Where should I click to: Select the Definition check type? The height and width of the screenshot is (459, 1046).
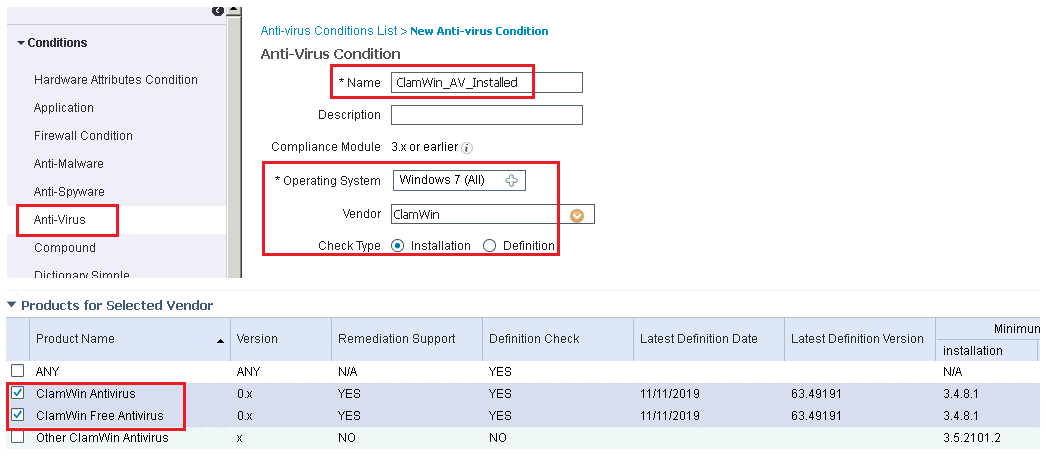tap(490, 246)
